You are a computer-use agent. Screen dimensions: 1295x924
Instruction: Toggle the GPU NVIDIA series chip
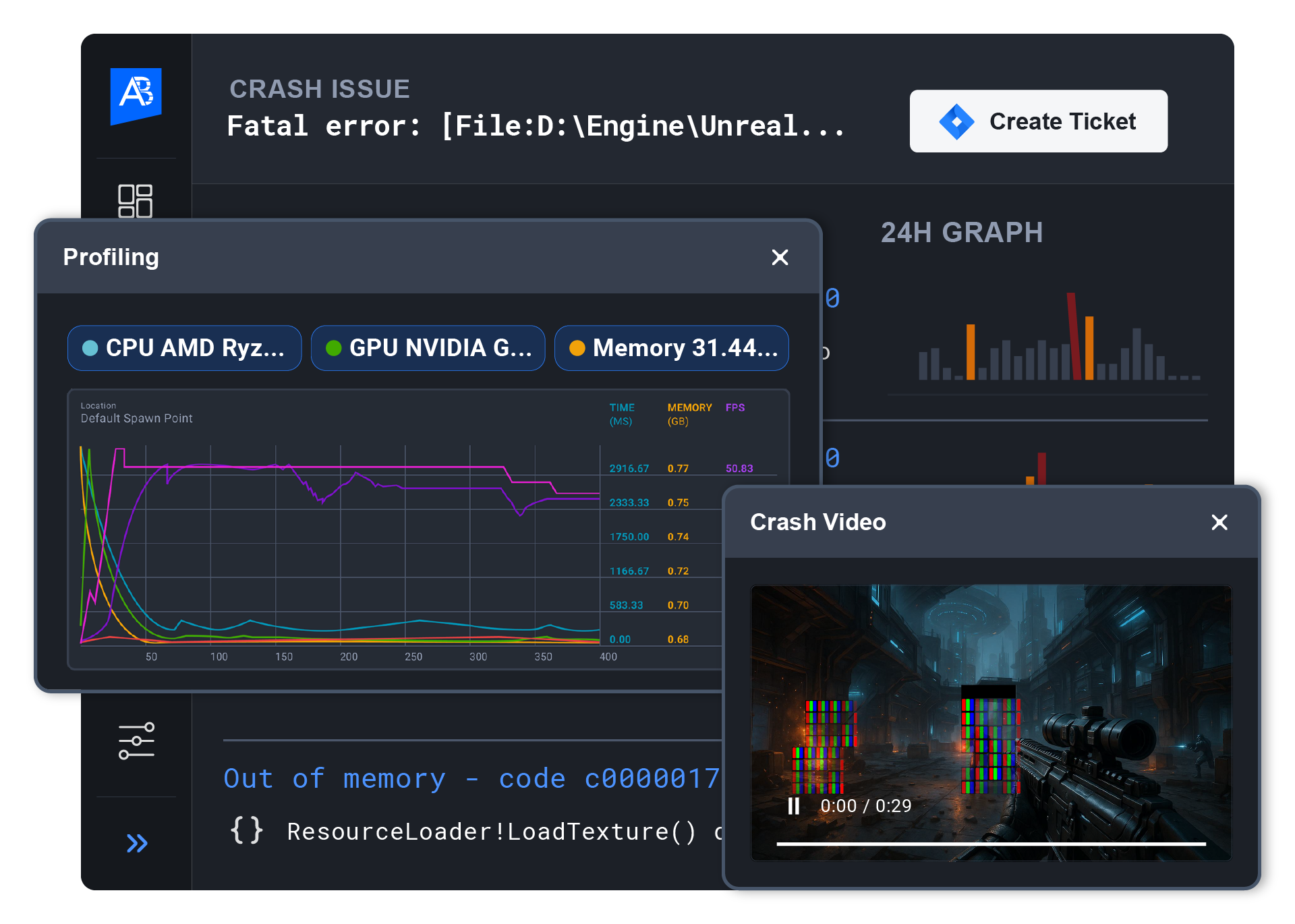(x=428, y=348)
